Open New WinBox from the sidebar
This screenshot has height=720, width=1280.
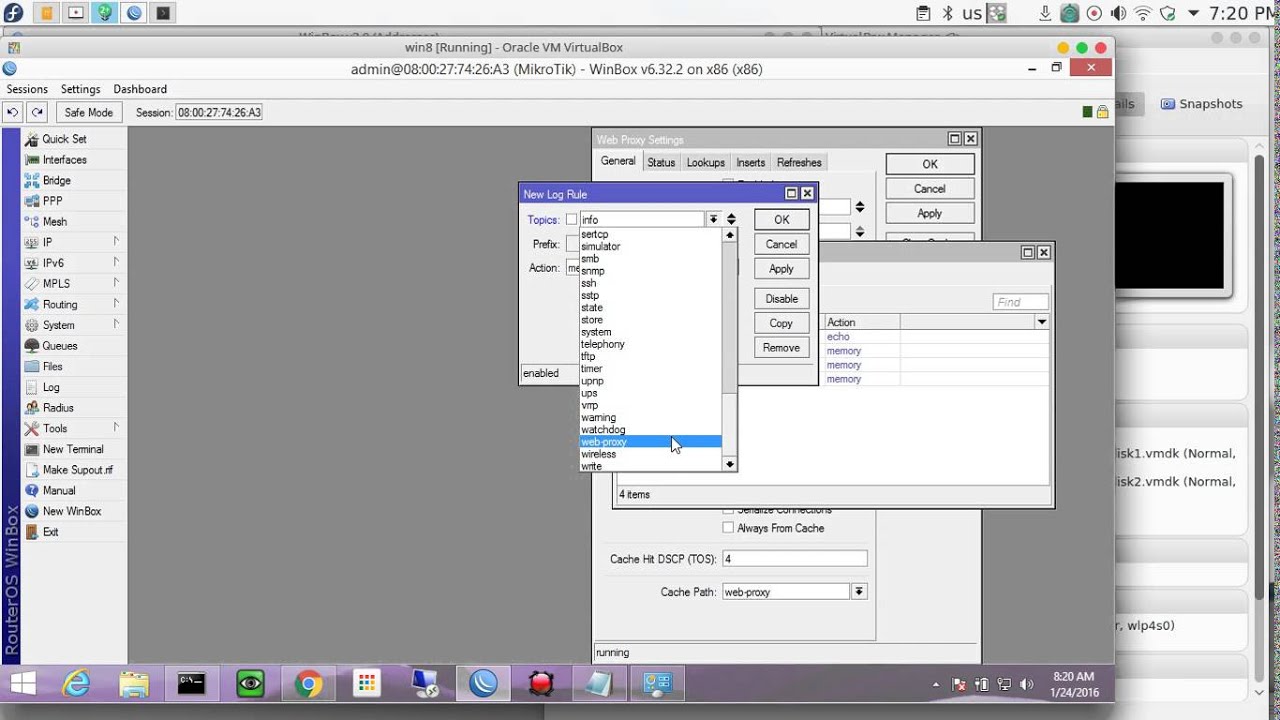coord(71,512)
